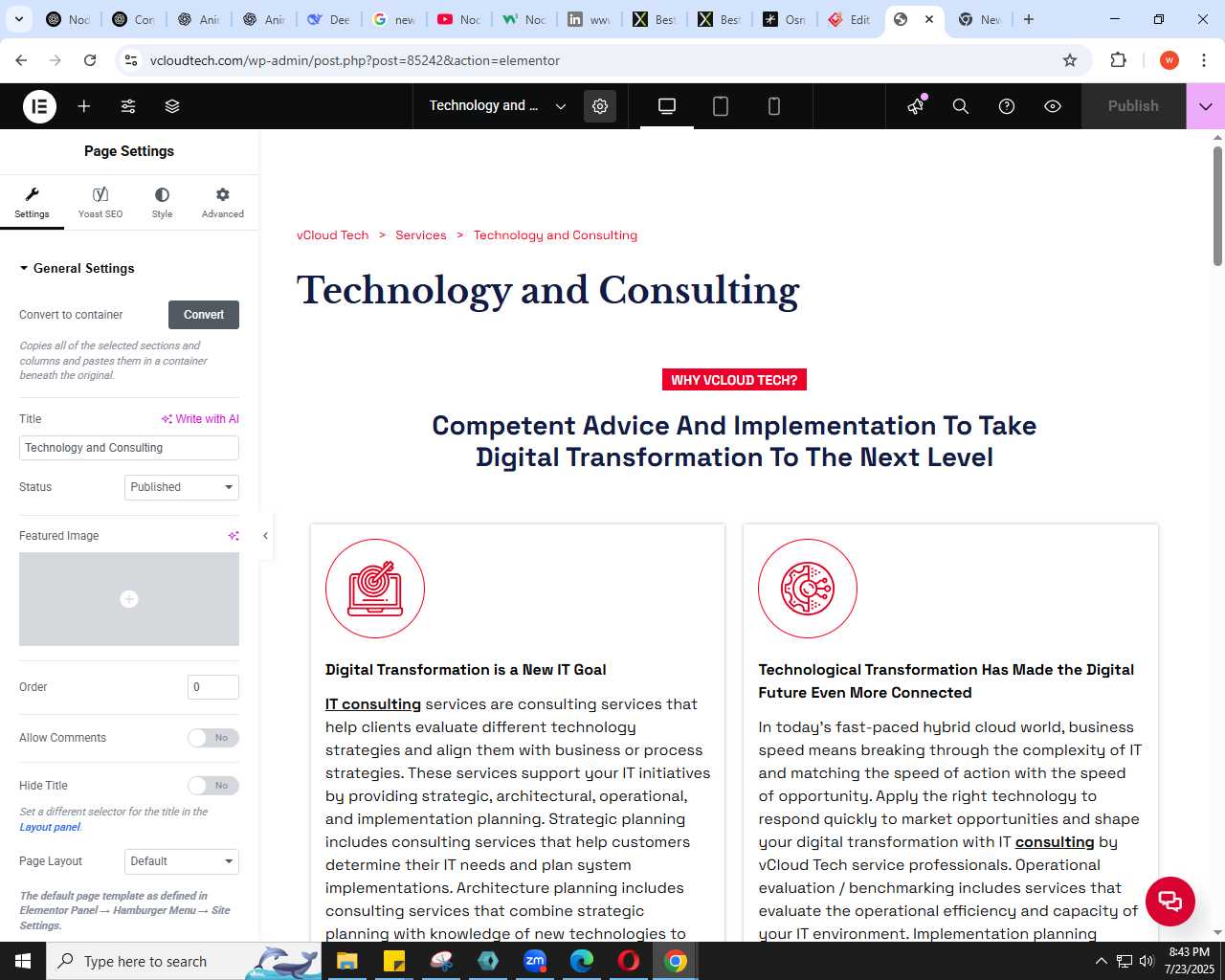Image resolution: width=1225 pixels, height=980 pixels.
Task: Open Opera browser from taskbar
Action: pyautogui.click(x=629, y=961)
